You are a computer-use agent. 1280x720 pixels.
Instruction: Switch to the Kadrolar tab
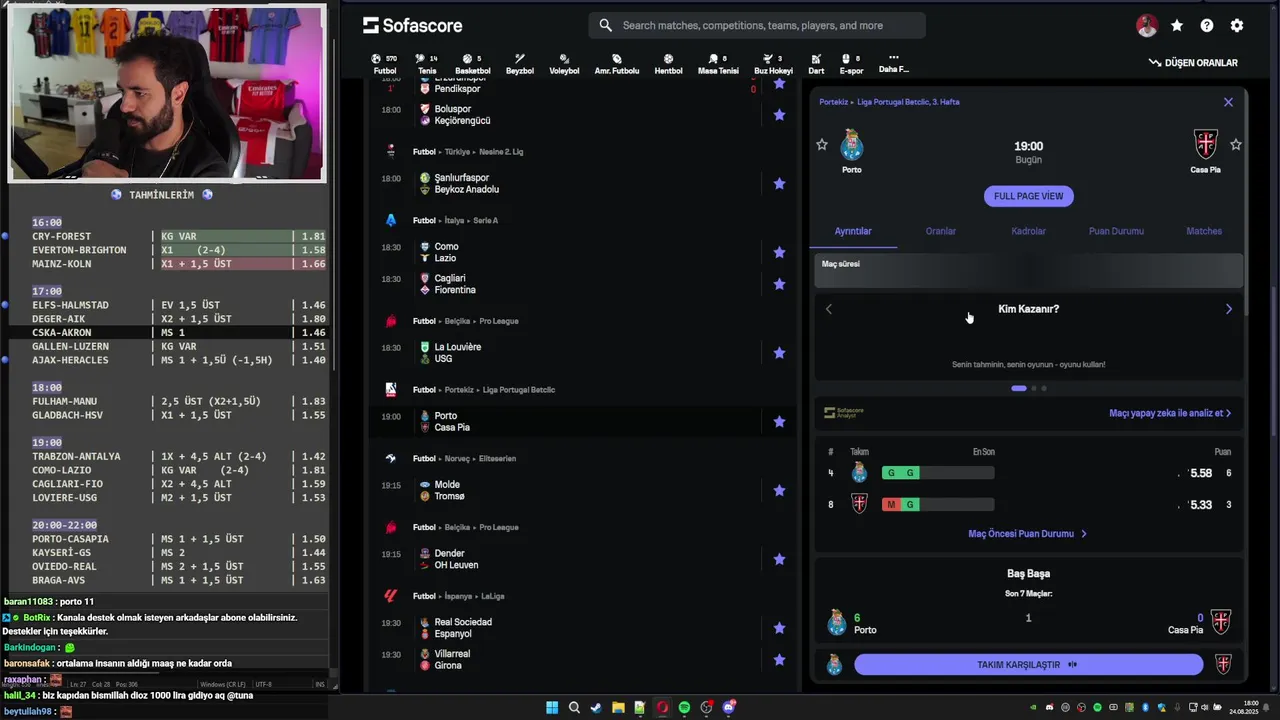1028,231
